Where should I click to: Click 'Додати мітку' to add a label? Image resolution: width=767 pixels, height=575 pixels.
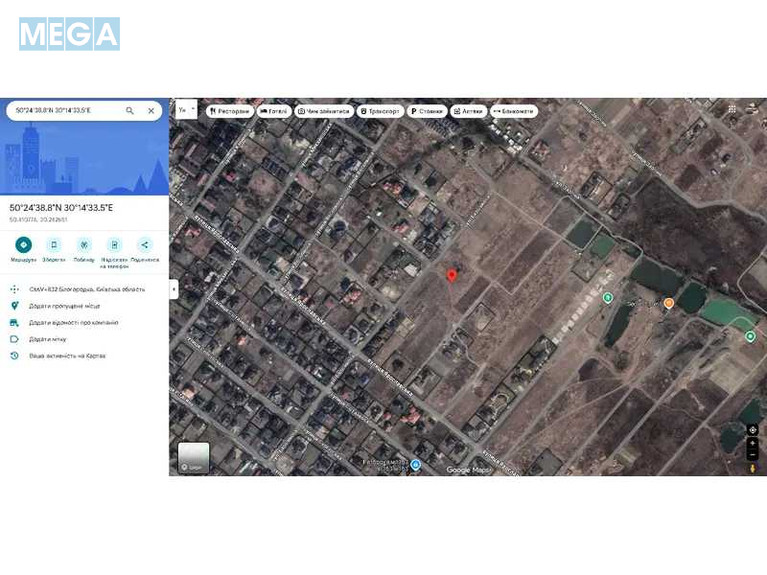coord(49,339)
